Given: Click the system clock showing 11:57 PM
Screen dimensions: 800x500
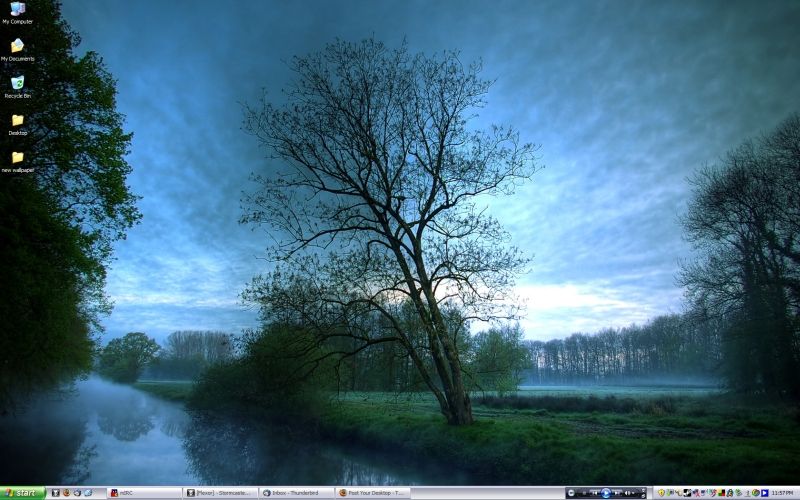Looking at the screenshot, I should coord(782,493).
